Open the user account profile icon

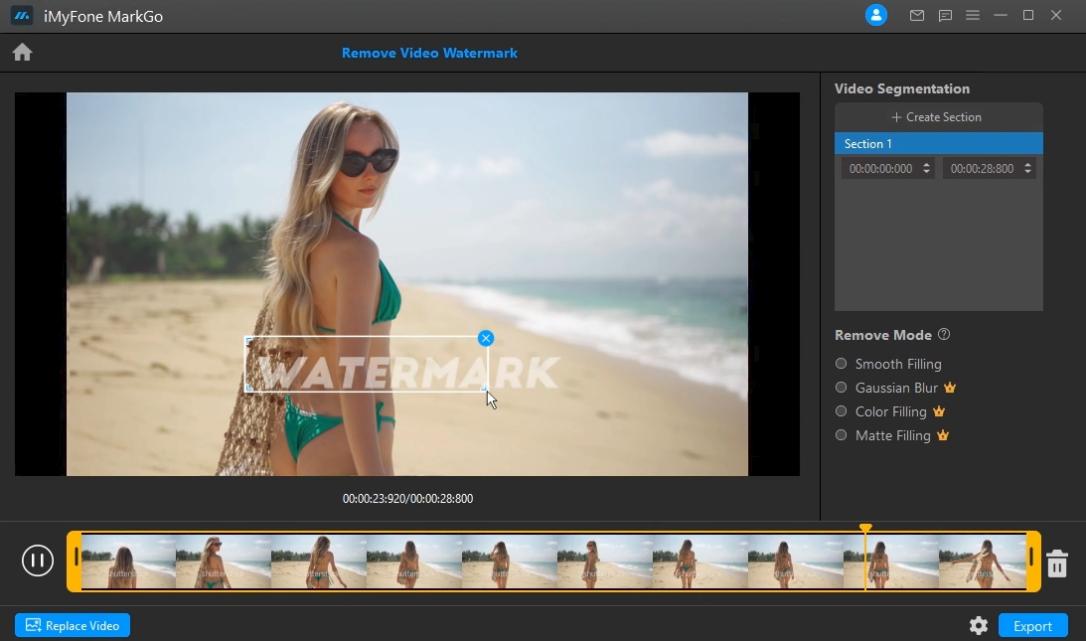tap(876, 16)
